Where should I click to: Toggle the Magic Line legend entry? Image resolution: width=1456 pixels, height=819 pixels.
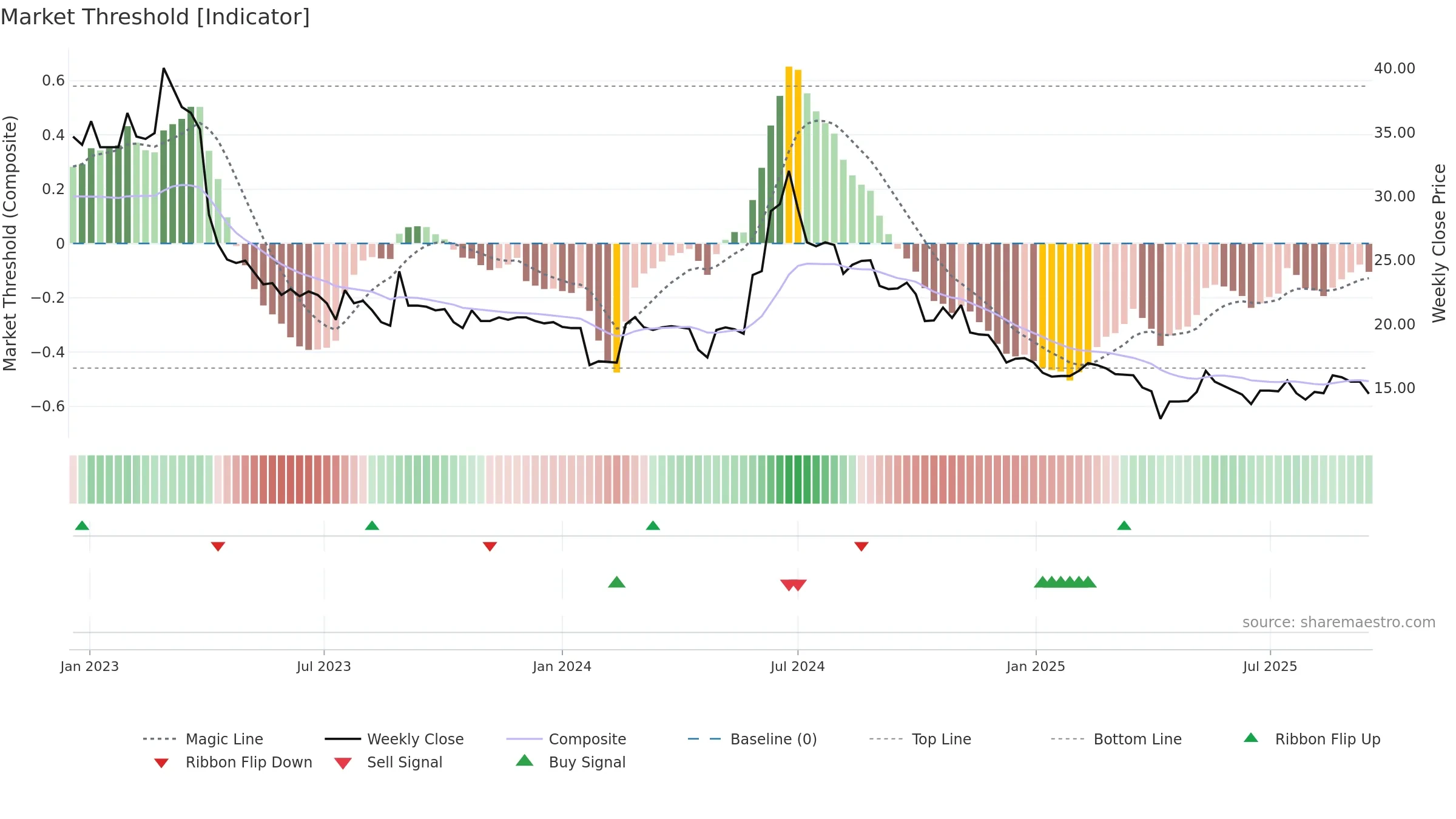pyautogui.click(x=203, y=739)
